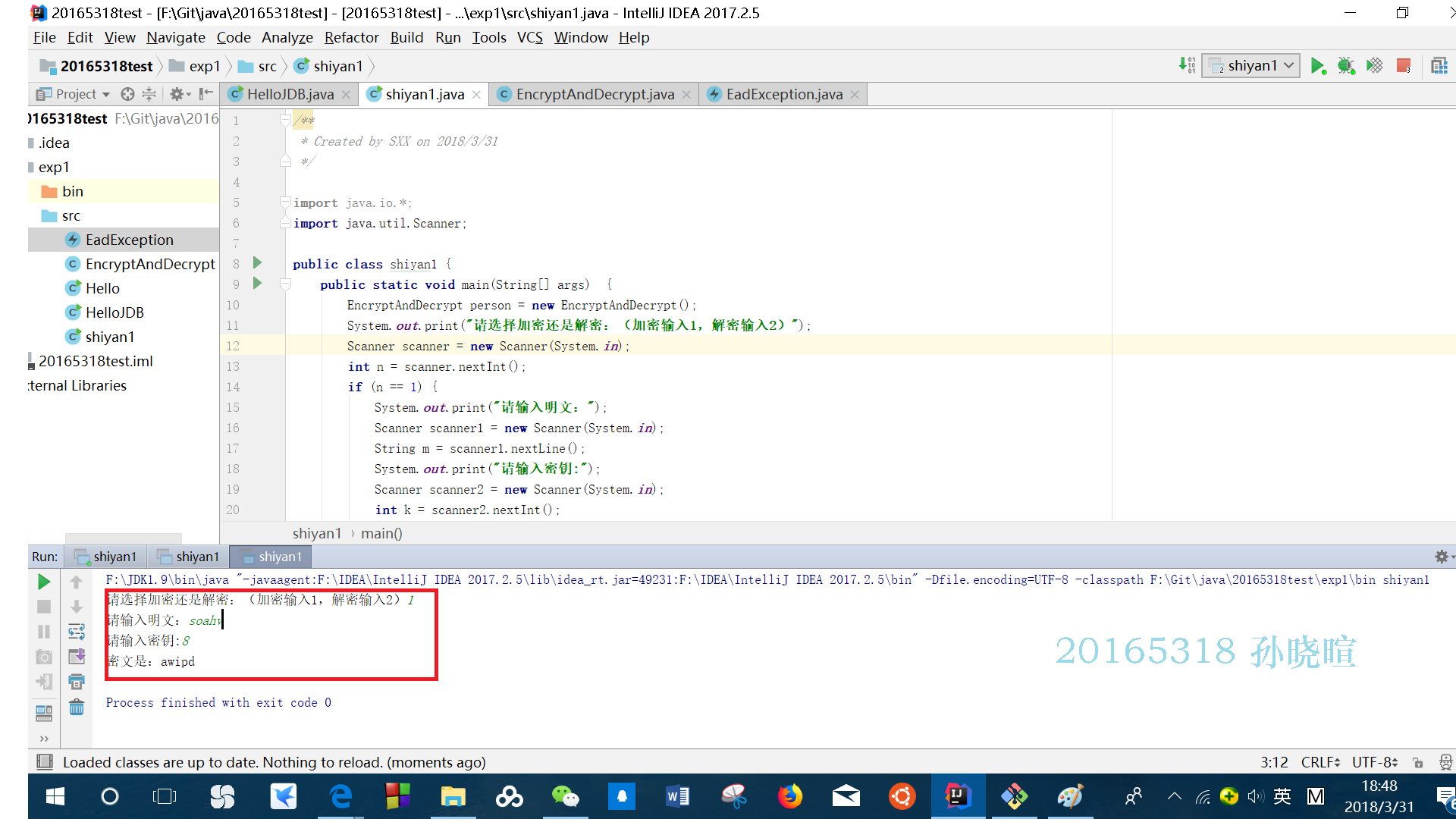
Task: Open the Project view dropdown
Action: (x=73, y=94)
